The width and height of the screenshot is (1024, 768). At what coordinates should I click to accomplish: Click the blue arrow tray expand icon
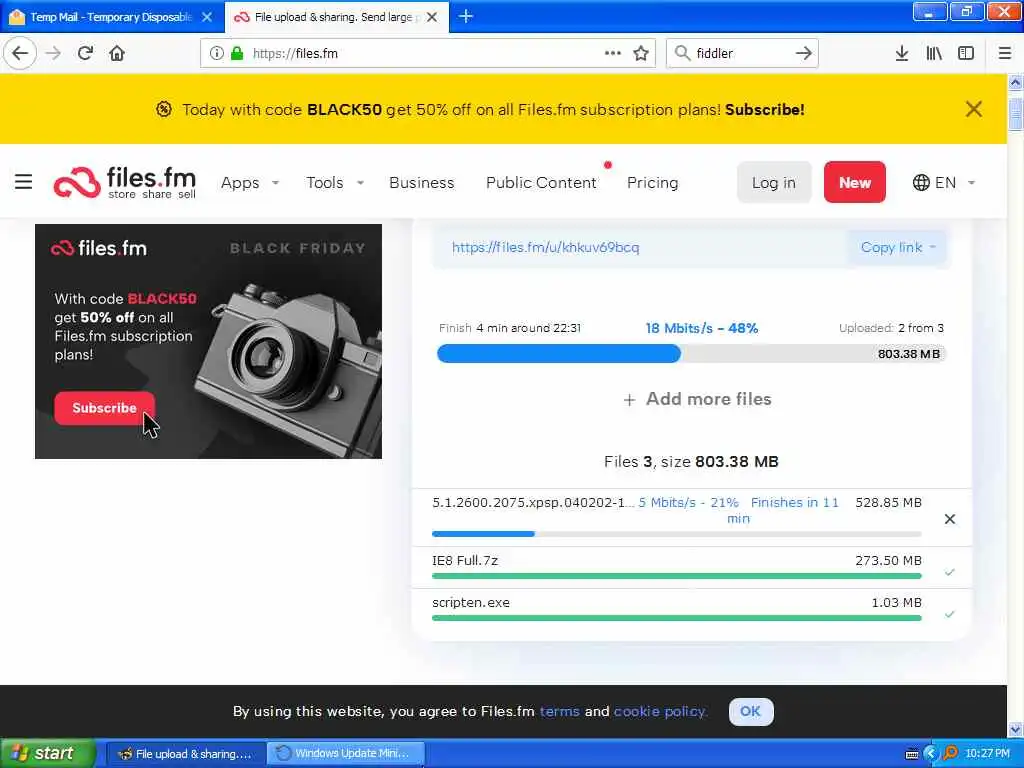tap(931, 754)
